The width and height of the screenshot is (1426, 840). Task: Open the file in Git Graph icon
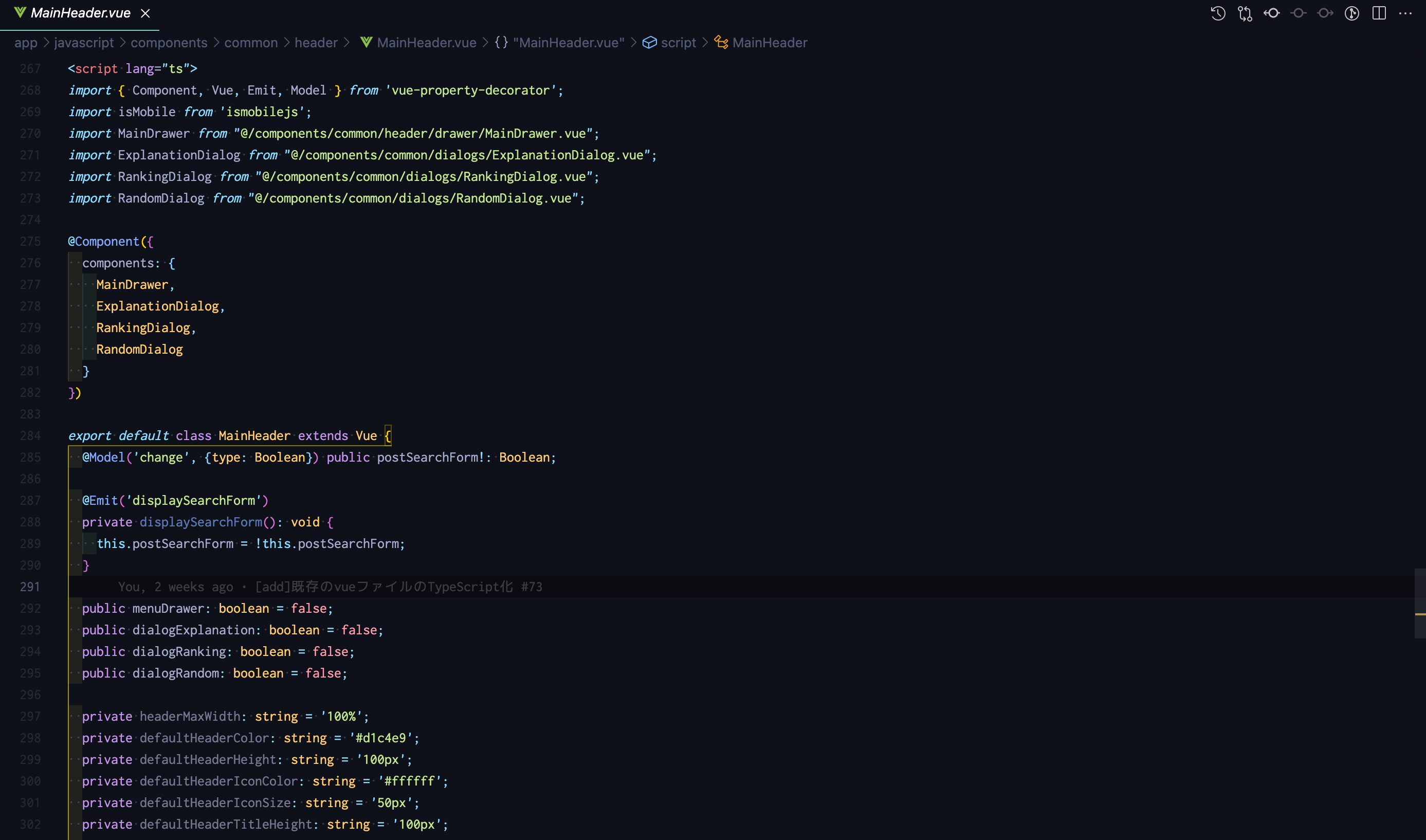1352,13
